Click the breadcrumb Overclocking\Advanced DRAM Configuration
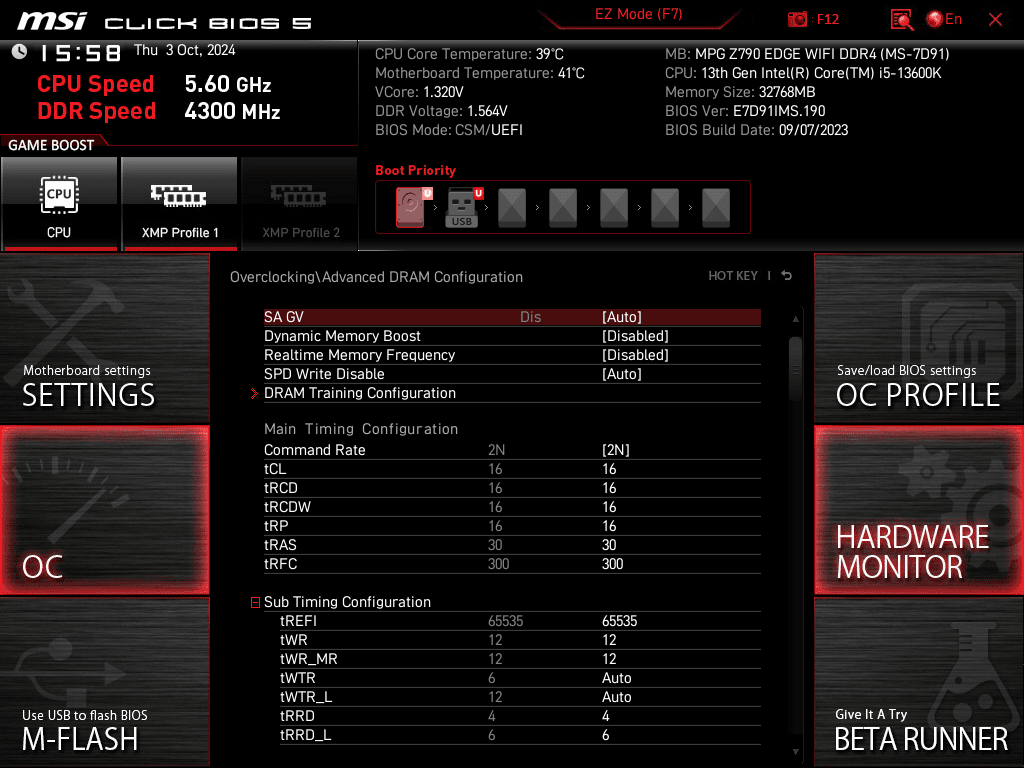 click(x=376, y=277)
